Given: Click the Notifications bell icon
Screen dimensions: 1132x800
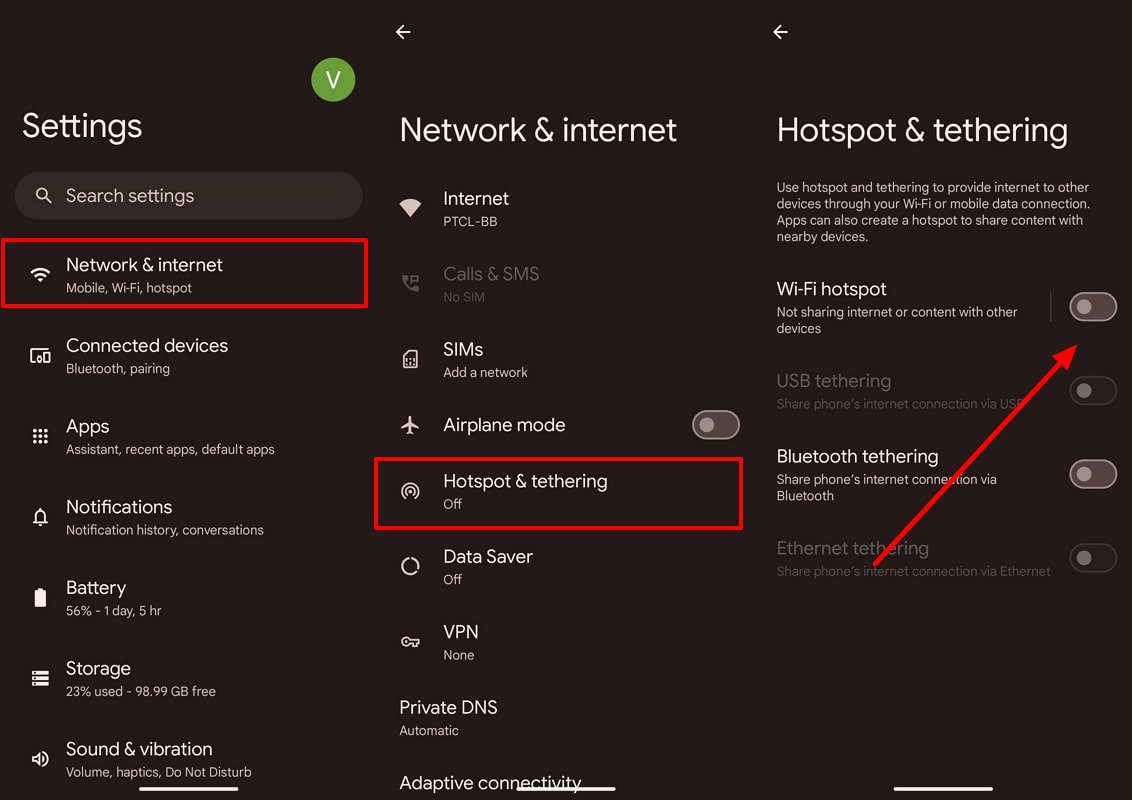Looking at the screenshot, I should [x=40, y=517].
